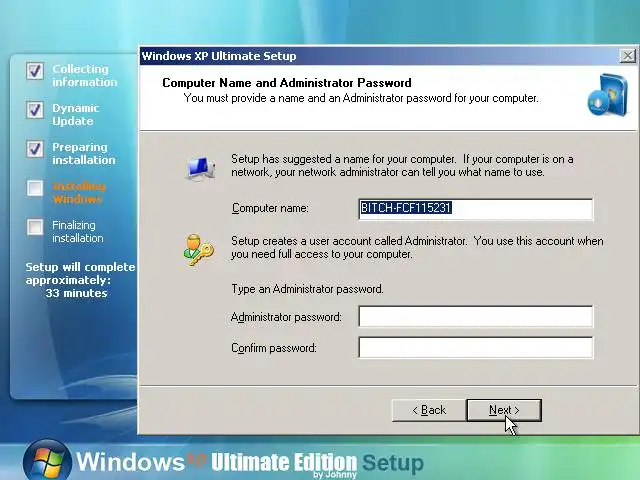Go back with the Back button

pyautogui.click(x=429, y=410)
